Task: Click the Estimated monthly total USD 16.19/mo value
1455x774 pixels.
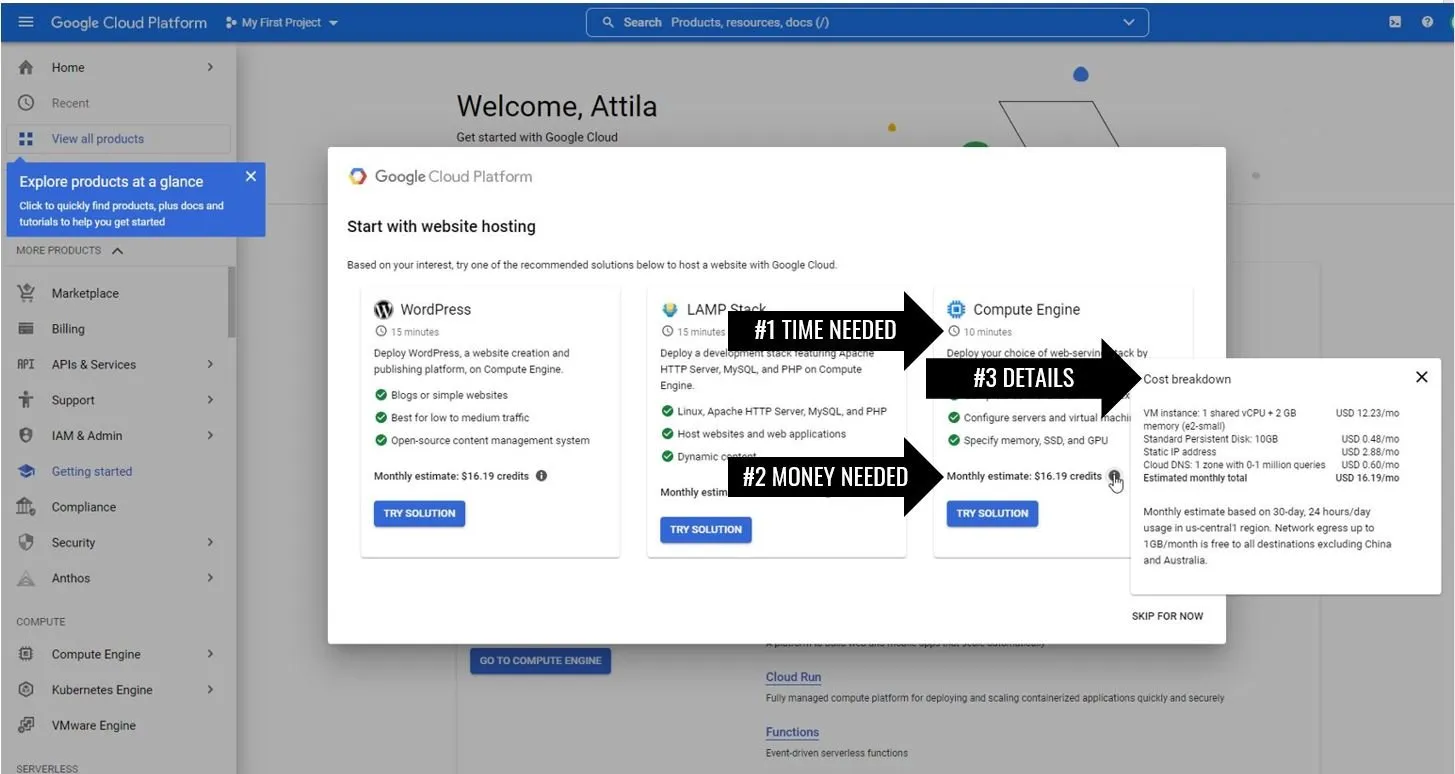Action: tap(1367, 478)
